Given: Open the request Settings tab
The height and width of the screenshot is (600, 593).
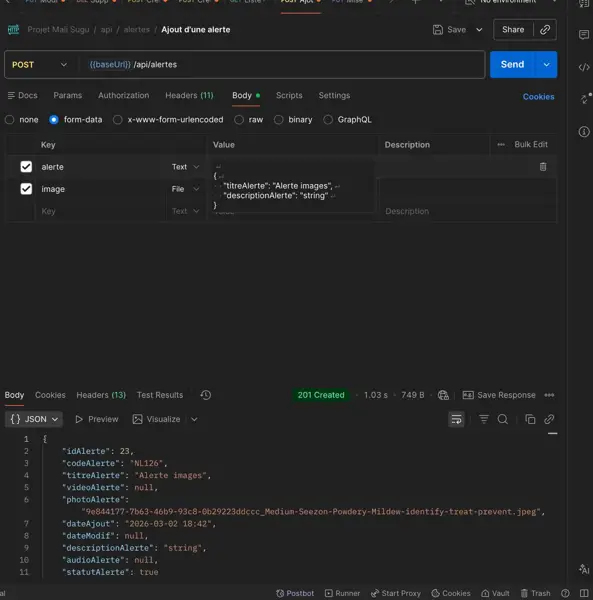Looking at the screenshot, I should 334,96.
